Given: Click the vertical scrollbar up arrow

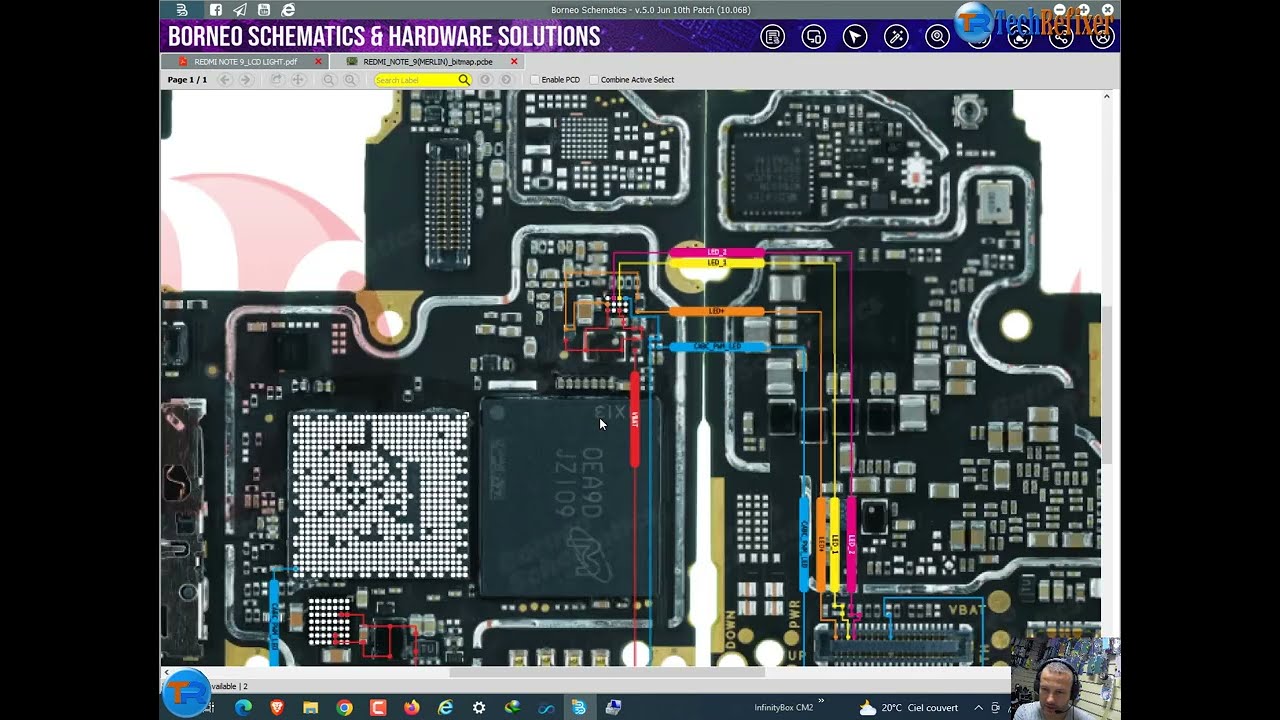Looking at the screenshot, I should (1106, 96).
